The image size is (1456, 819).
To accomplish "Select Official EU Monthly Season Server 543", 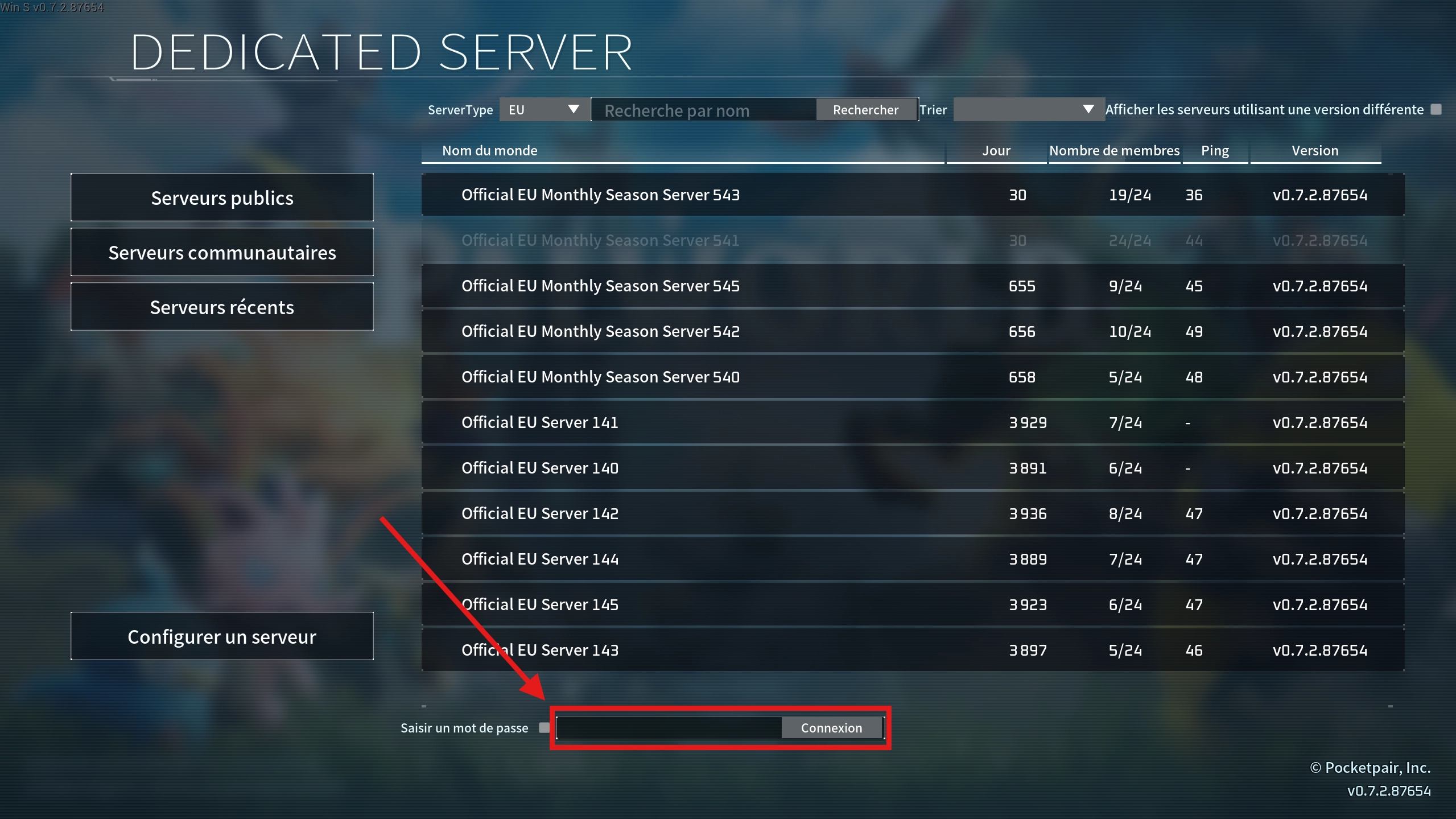I will tap(913, 195).
